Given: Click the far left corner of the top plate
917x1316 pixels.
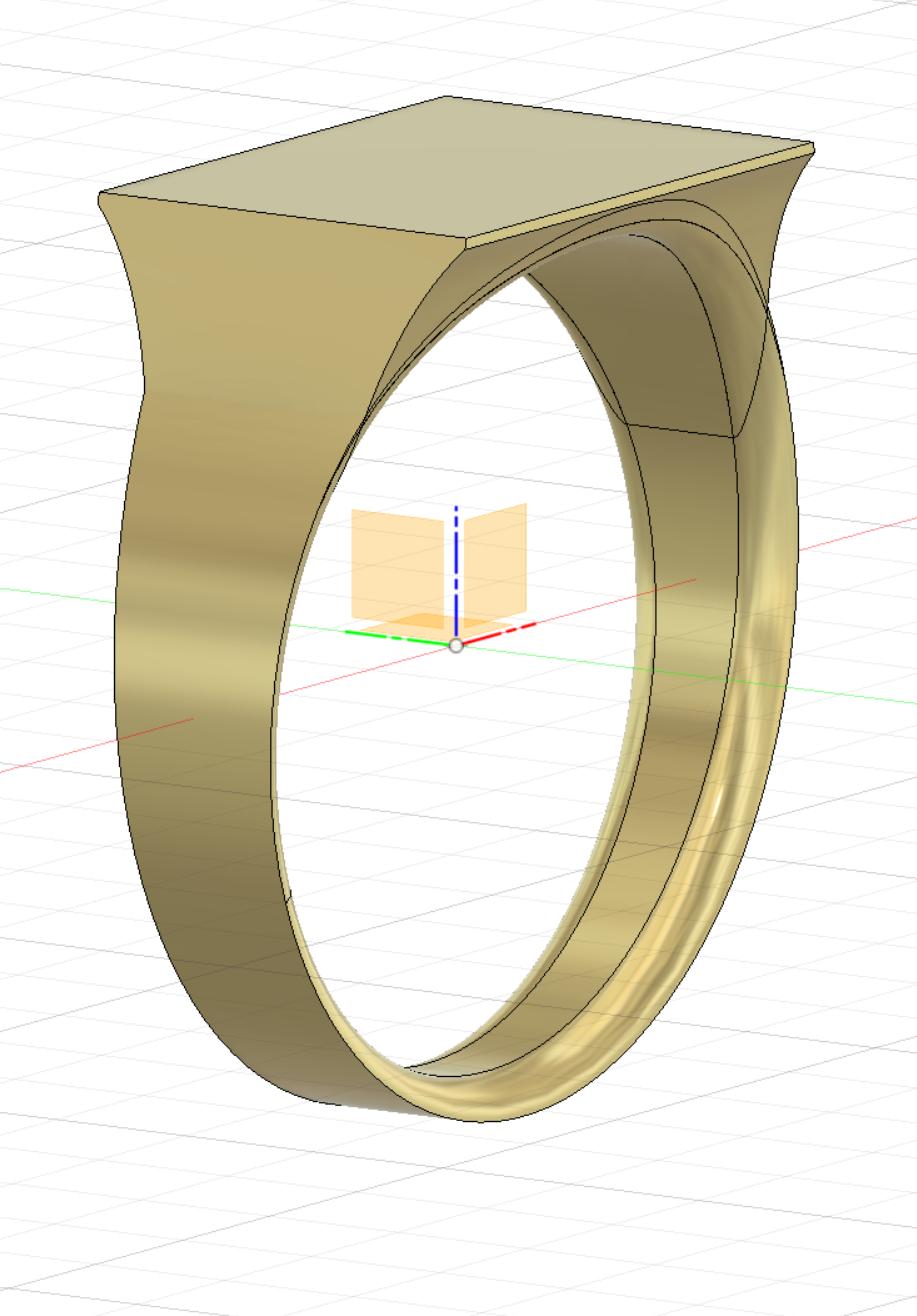Looking at the screenshot, I should coord(101,195).
